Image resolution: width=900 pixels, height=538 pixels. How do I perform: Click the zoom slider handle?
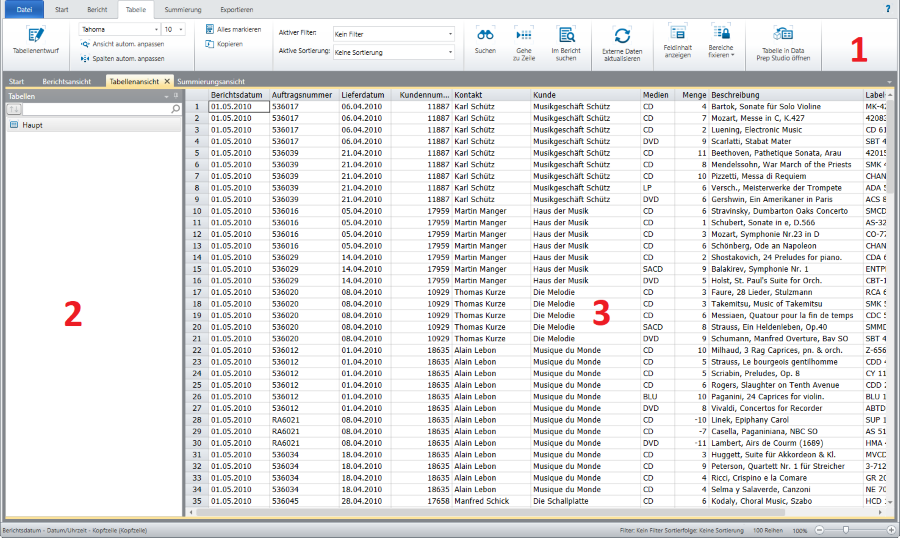(846, 529)
